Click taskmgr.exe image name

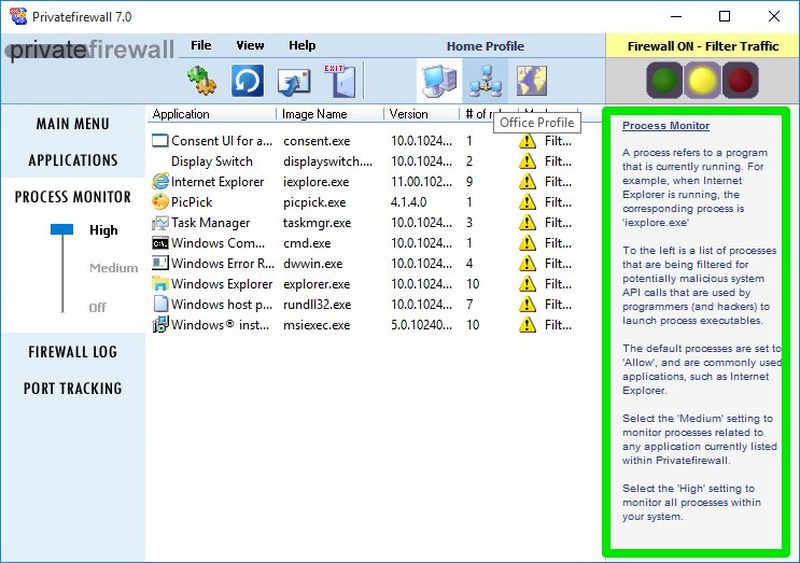(317, 223)
